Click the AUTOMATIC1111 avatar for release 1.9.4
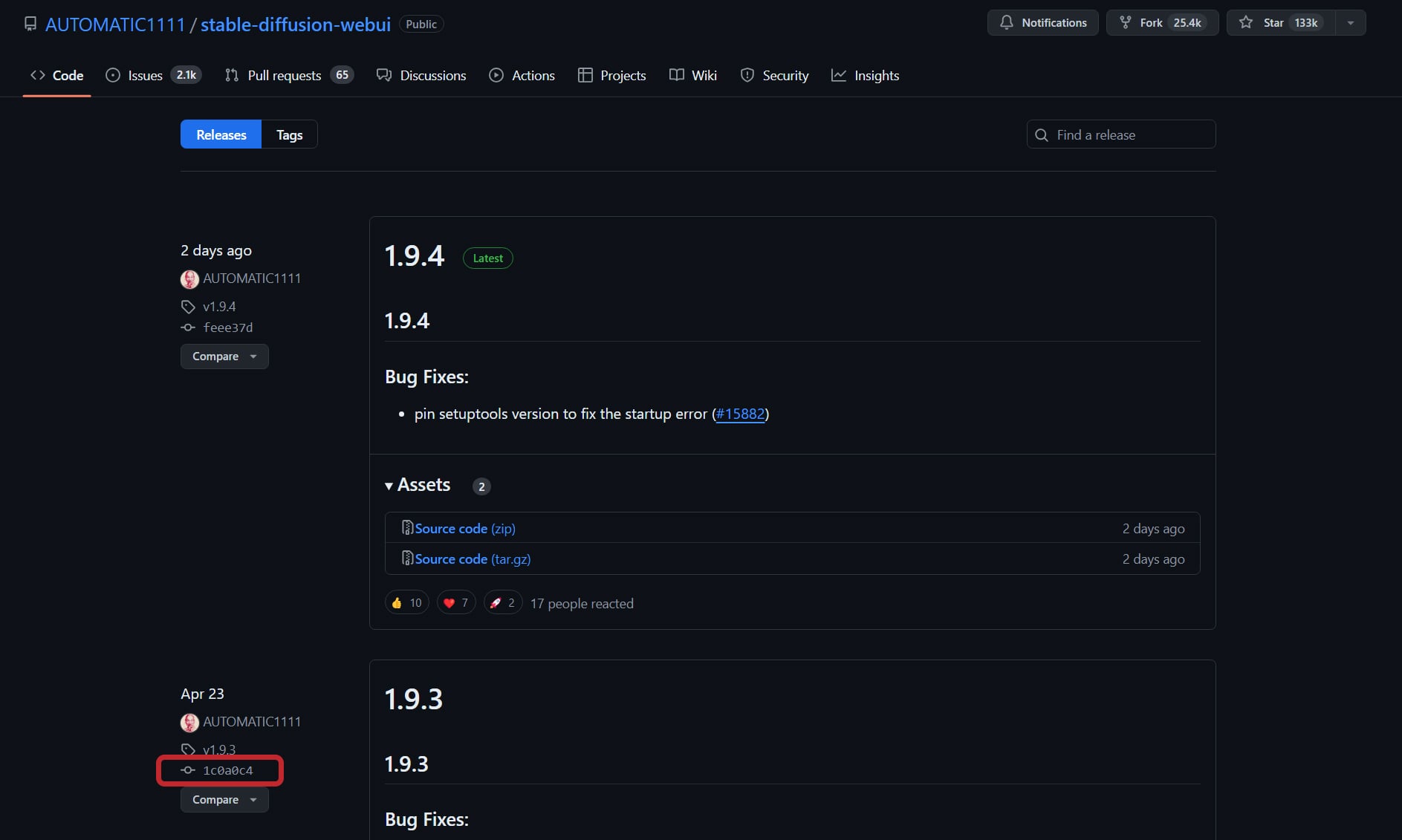Image resolution: width=1402 pixels, height=840 pixels. click(189, 279)
